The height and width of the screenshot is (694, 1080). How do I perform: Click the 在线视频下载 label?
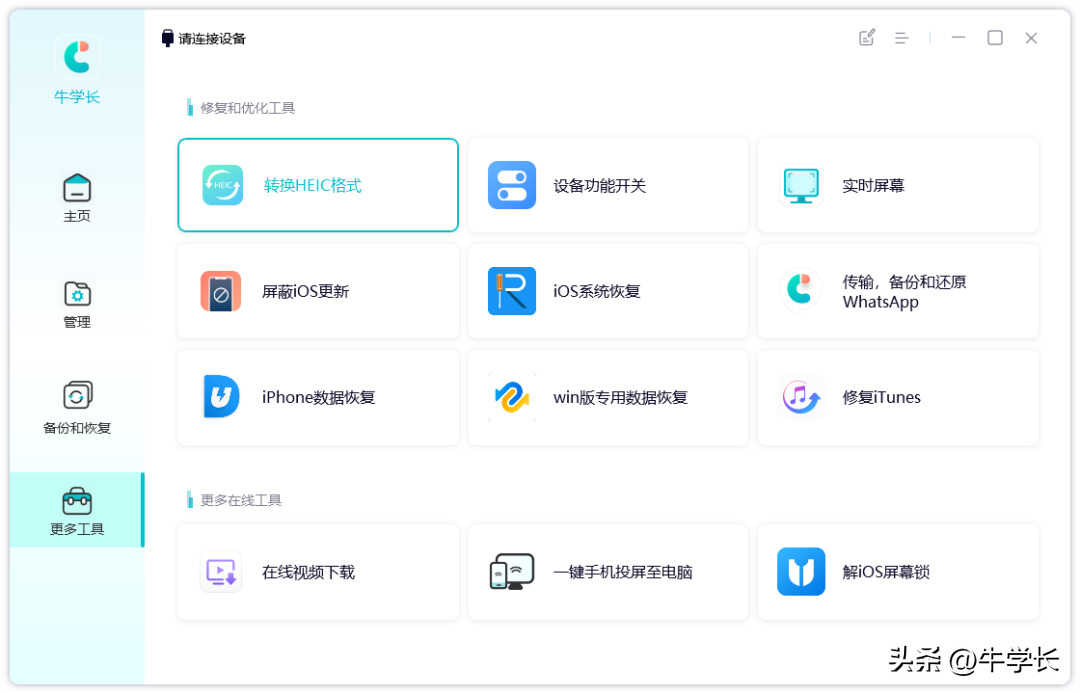pos(308,572)
